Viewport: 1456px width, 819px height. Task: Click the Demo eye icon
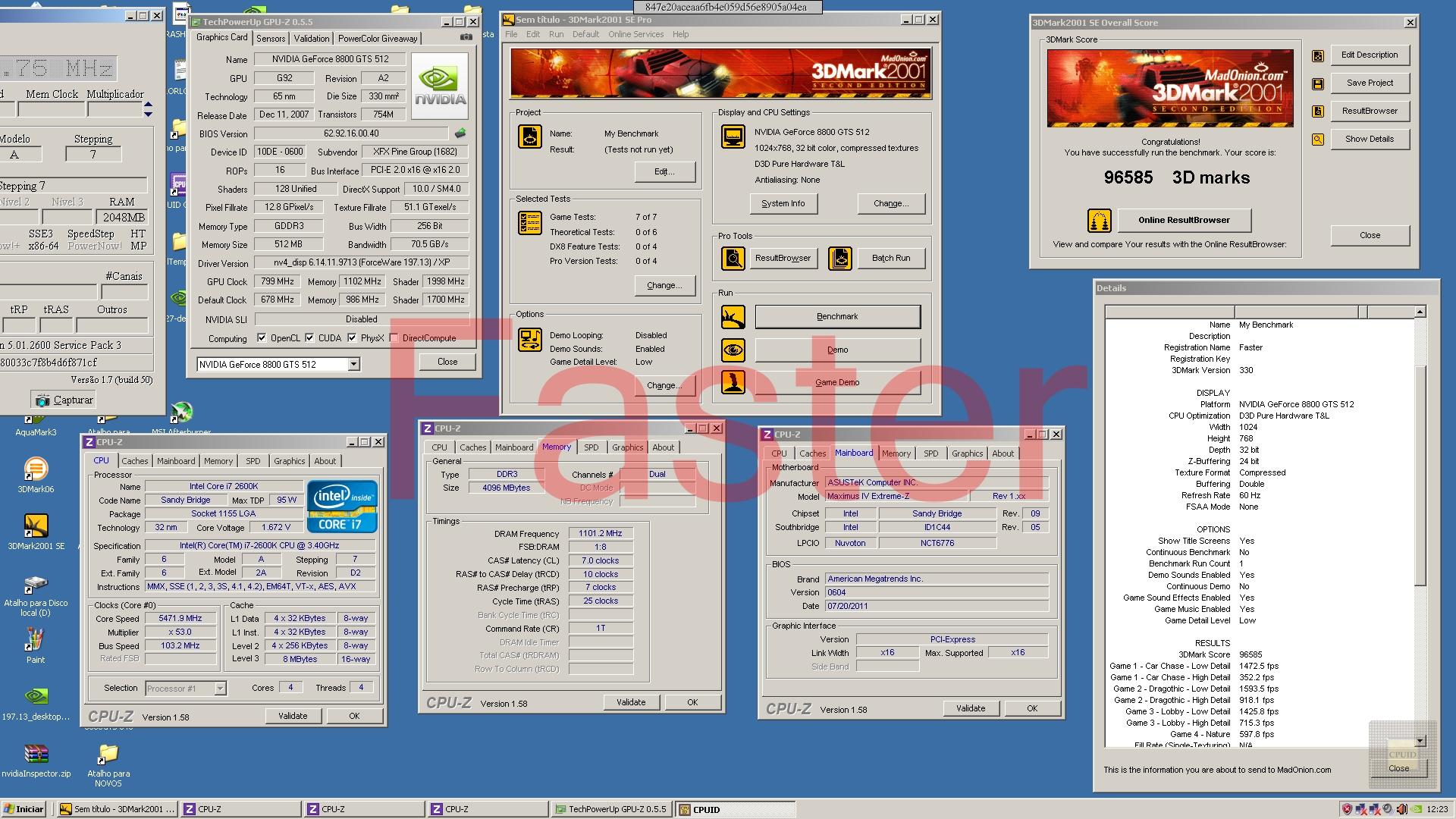click(733, 350)
